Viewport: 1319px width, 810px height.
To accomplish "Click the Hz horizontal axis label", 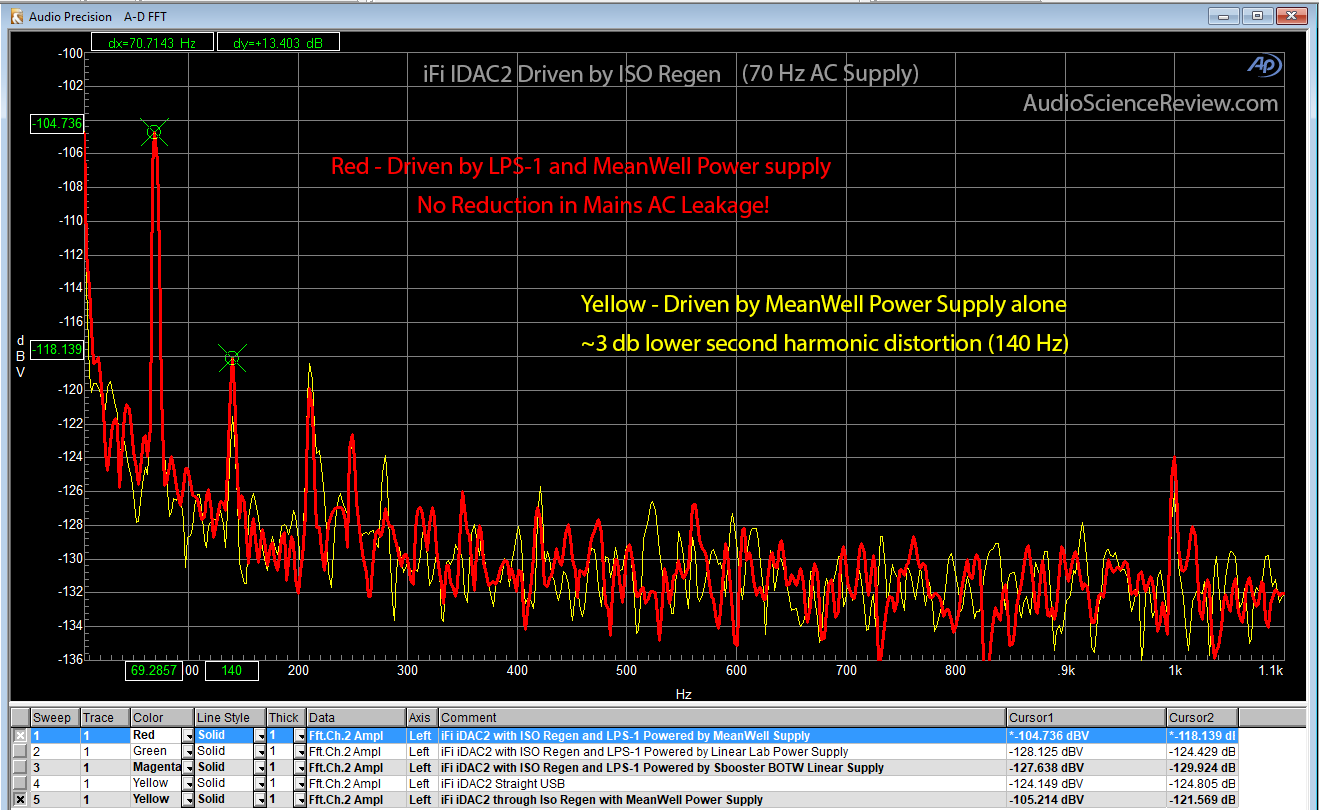I will [x=683, y=693].
